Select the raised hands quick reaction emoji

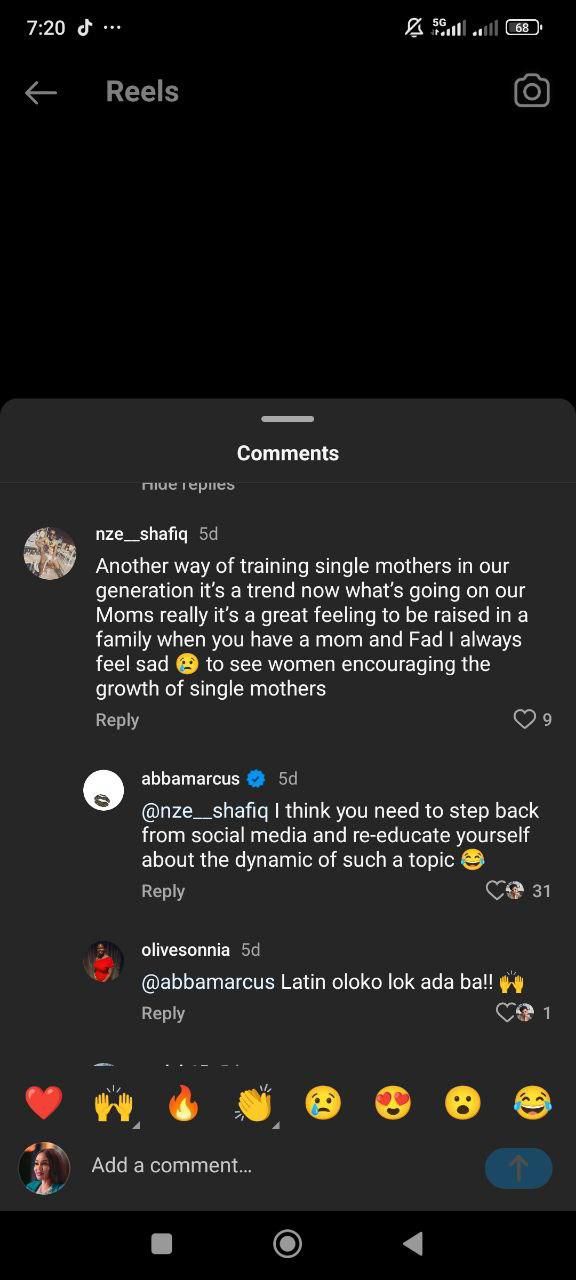pos(113,1102)
